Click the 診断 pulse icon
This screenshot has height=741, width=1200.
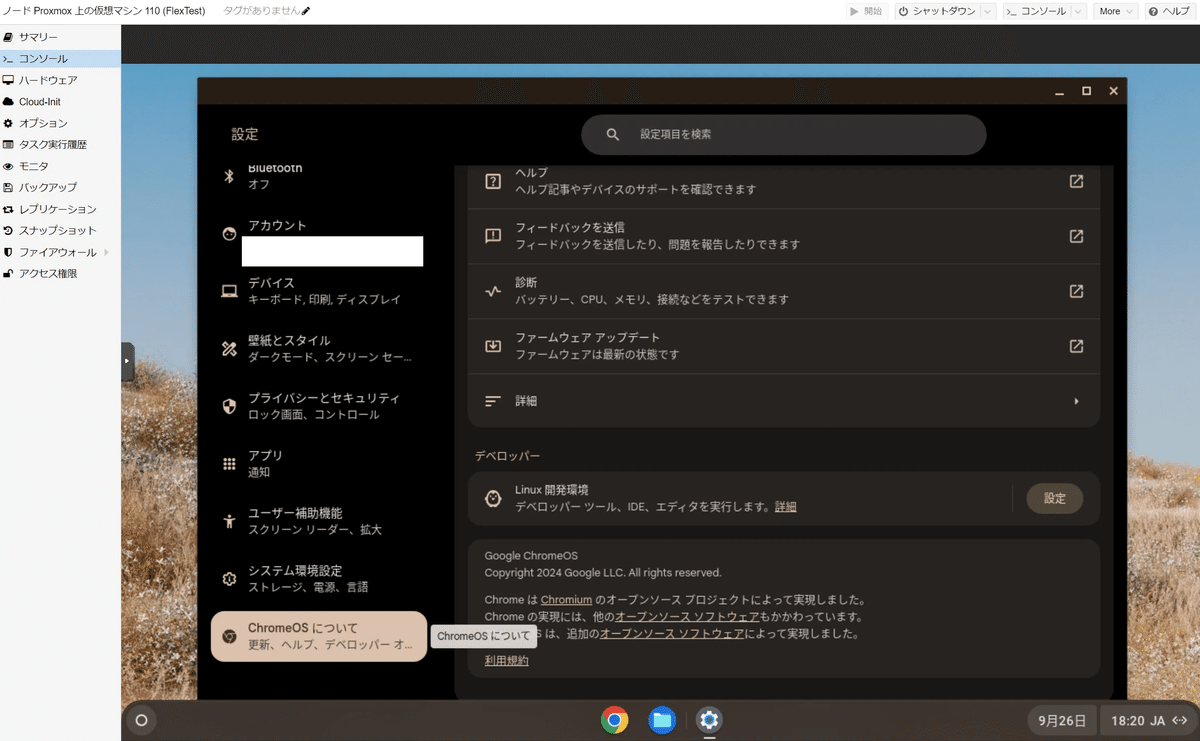coord(493,292)
